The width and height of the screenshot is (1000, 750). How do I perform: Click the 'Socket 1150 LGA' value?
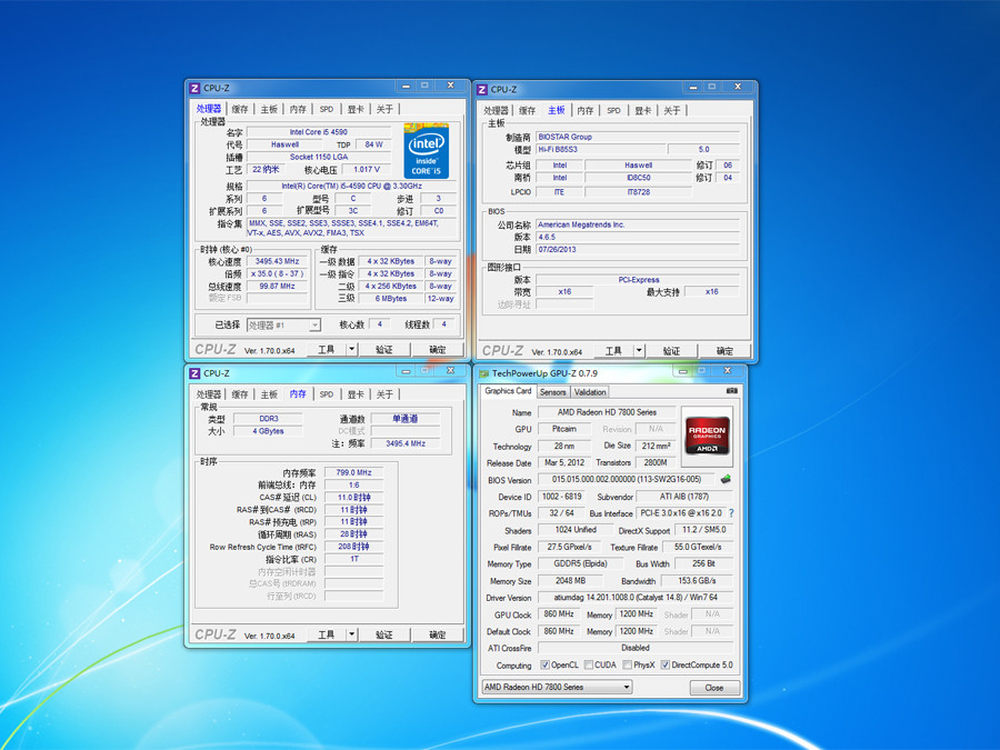pyautogui.click(x=319, y=157)
